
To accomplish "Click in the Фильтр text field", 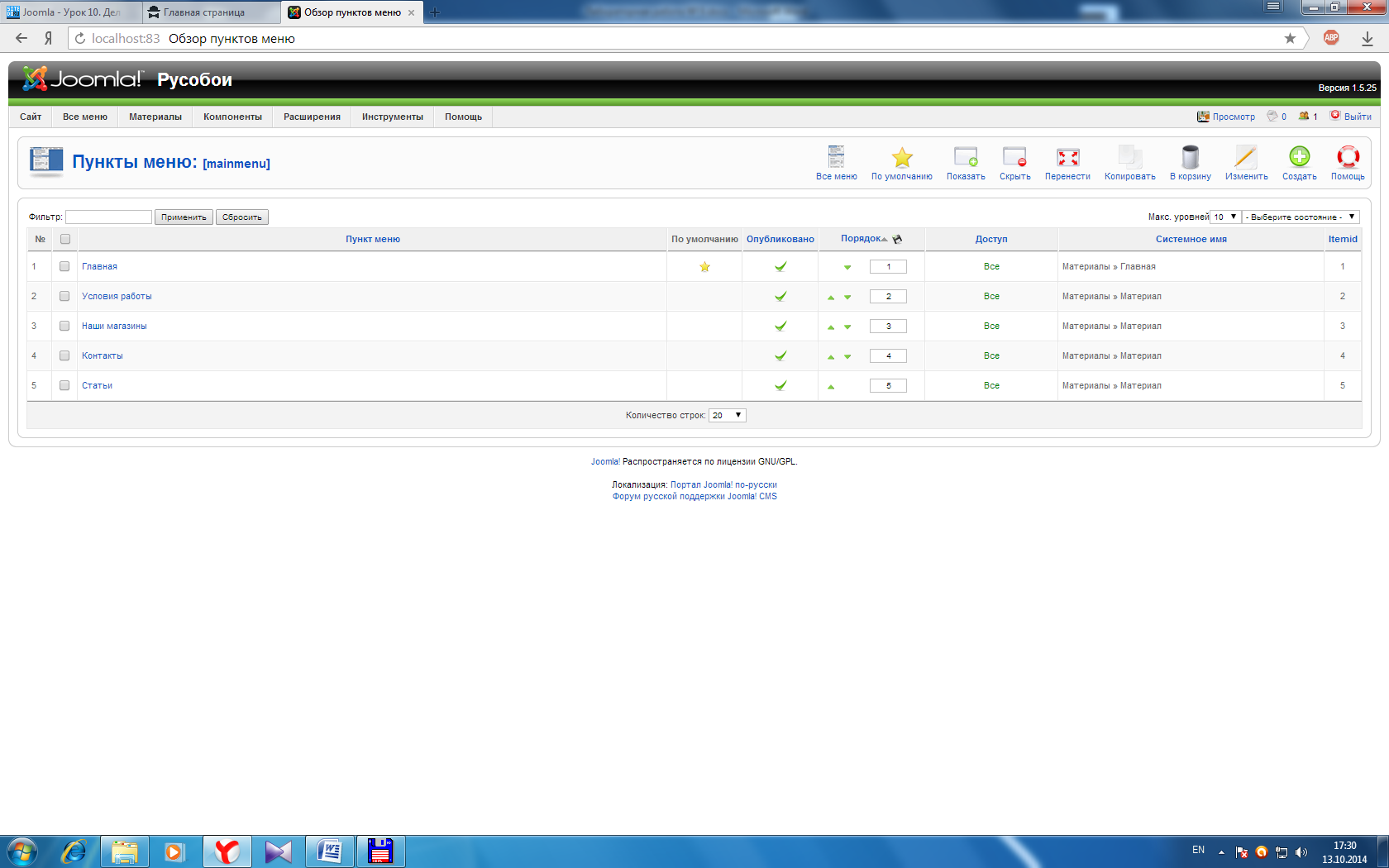I will 108,217.
